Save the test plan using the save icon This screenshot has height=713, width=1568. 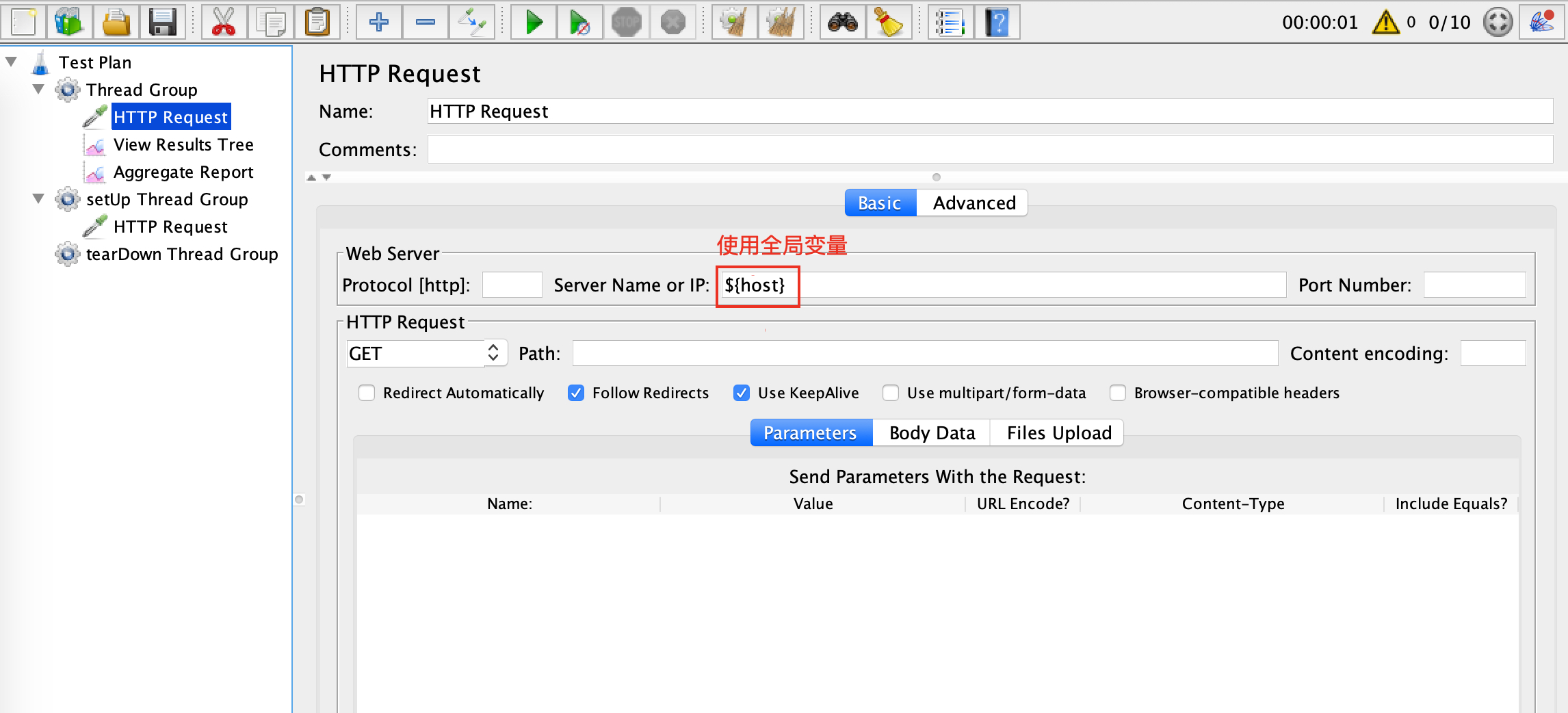[164, 22]
